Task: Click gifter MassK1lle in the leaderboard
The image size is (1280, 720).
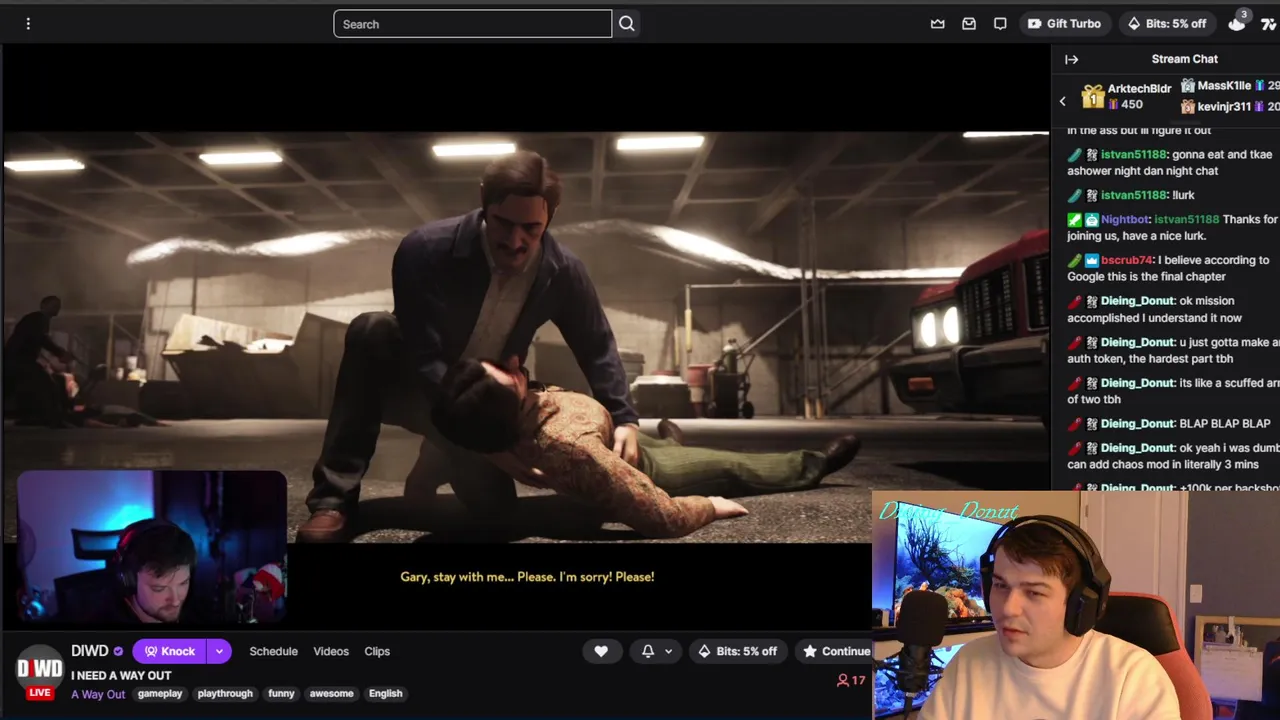Action: (x=1224, y=86)
